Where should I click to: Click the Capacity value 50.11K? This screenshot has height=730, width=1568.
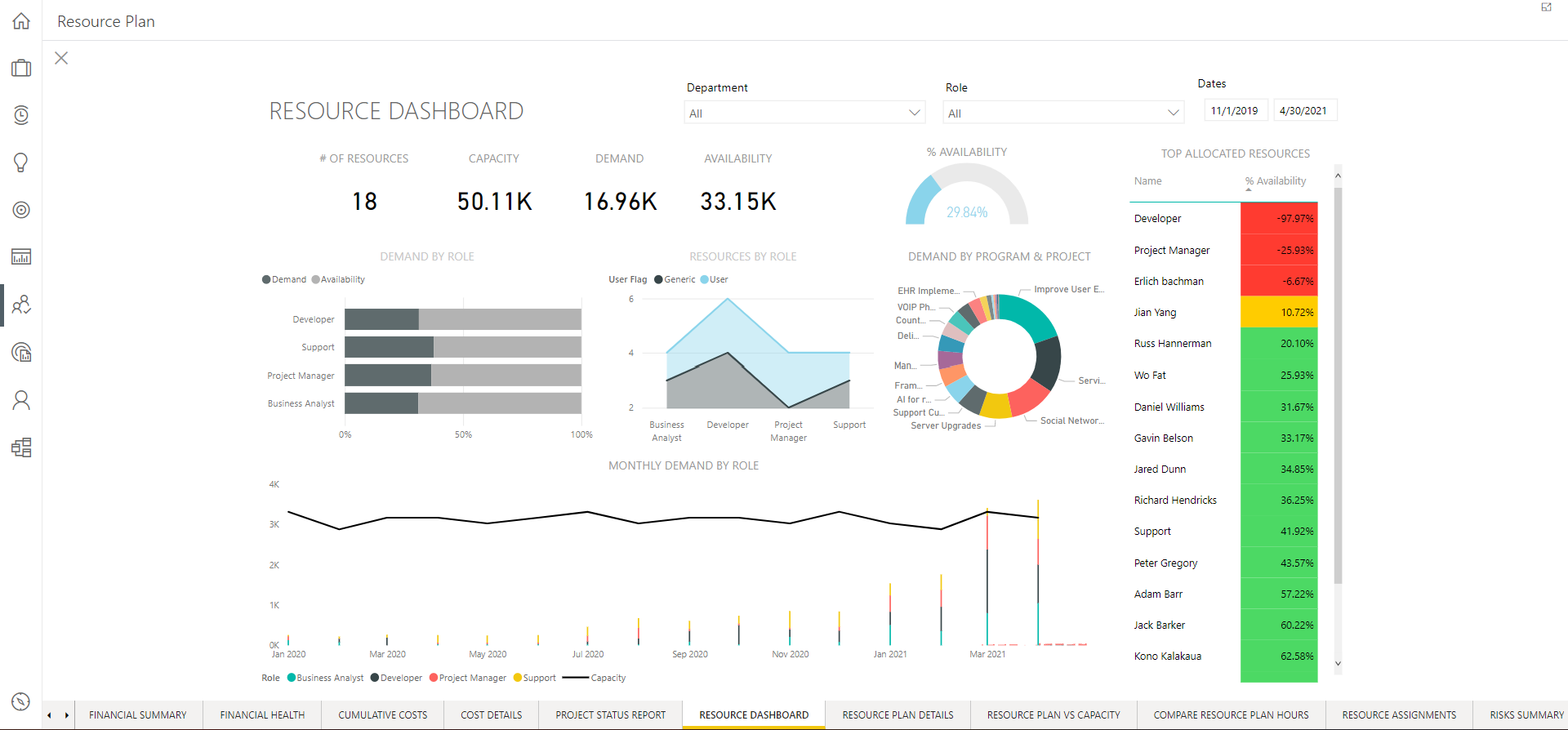494,201
